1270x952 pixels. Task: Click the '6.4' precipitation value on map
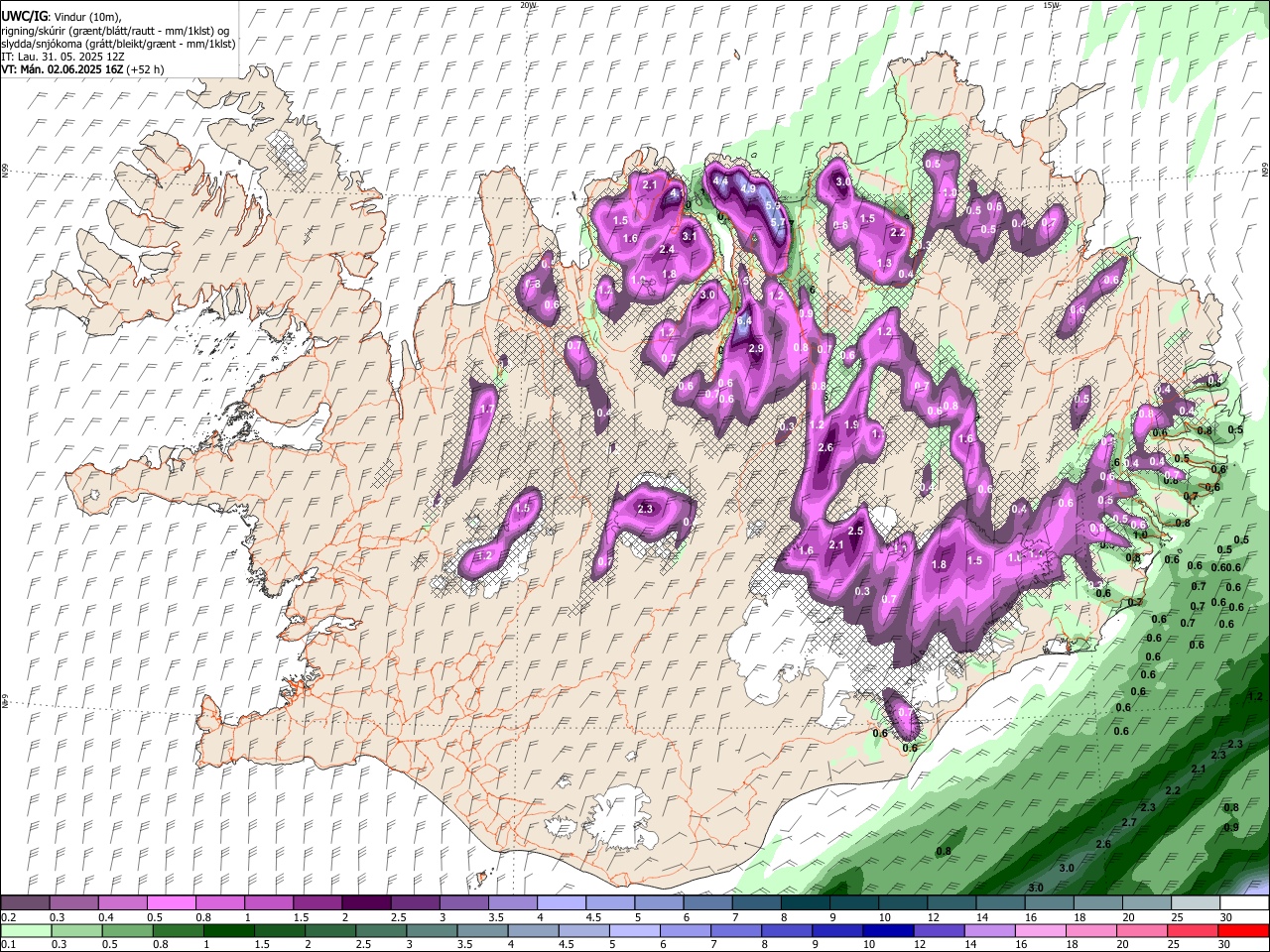(x=746, y=320)
